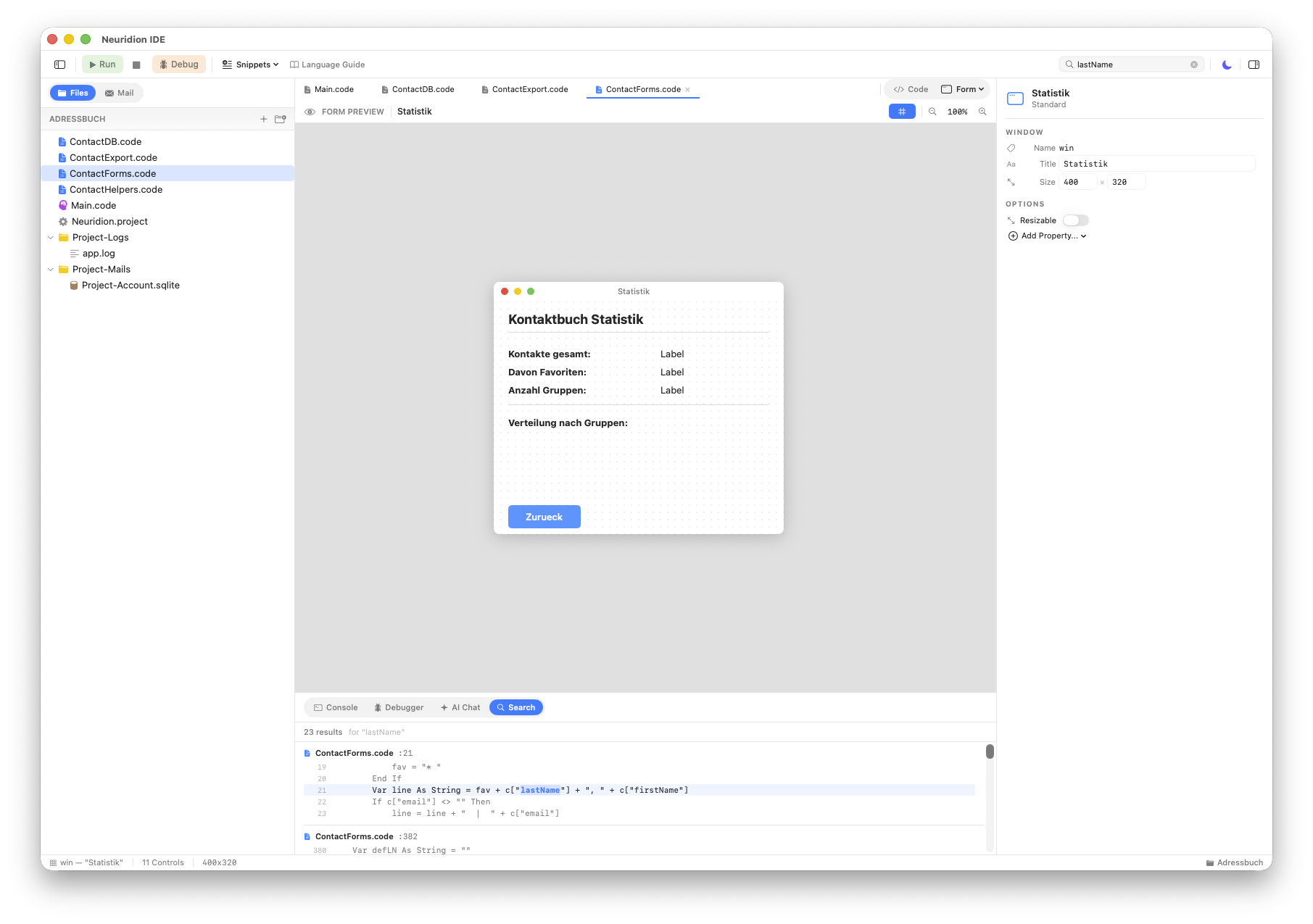Collapse the Project-Mails folder
Image resolution: width=1313 pixels, height=924 pixels.
pos(51,269)
